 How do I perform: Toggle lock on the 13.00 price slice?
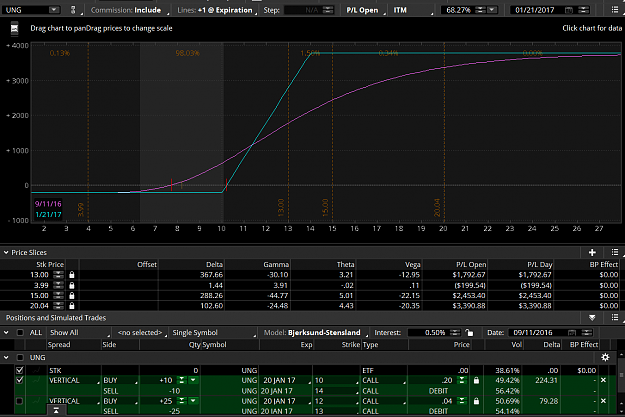(x=72, y=275)
